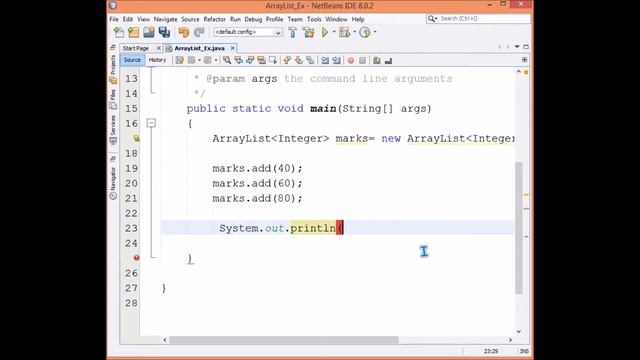Close the ArrayList_Ex.java tab
The width and height of the screenshot is (640, 360).
[233, 48]
